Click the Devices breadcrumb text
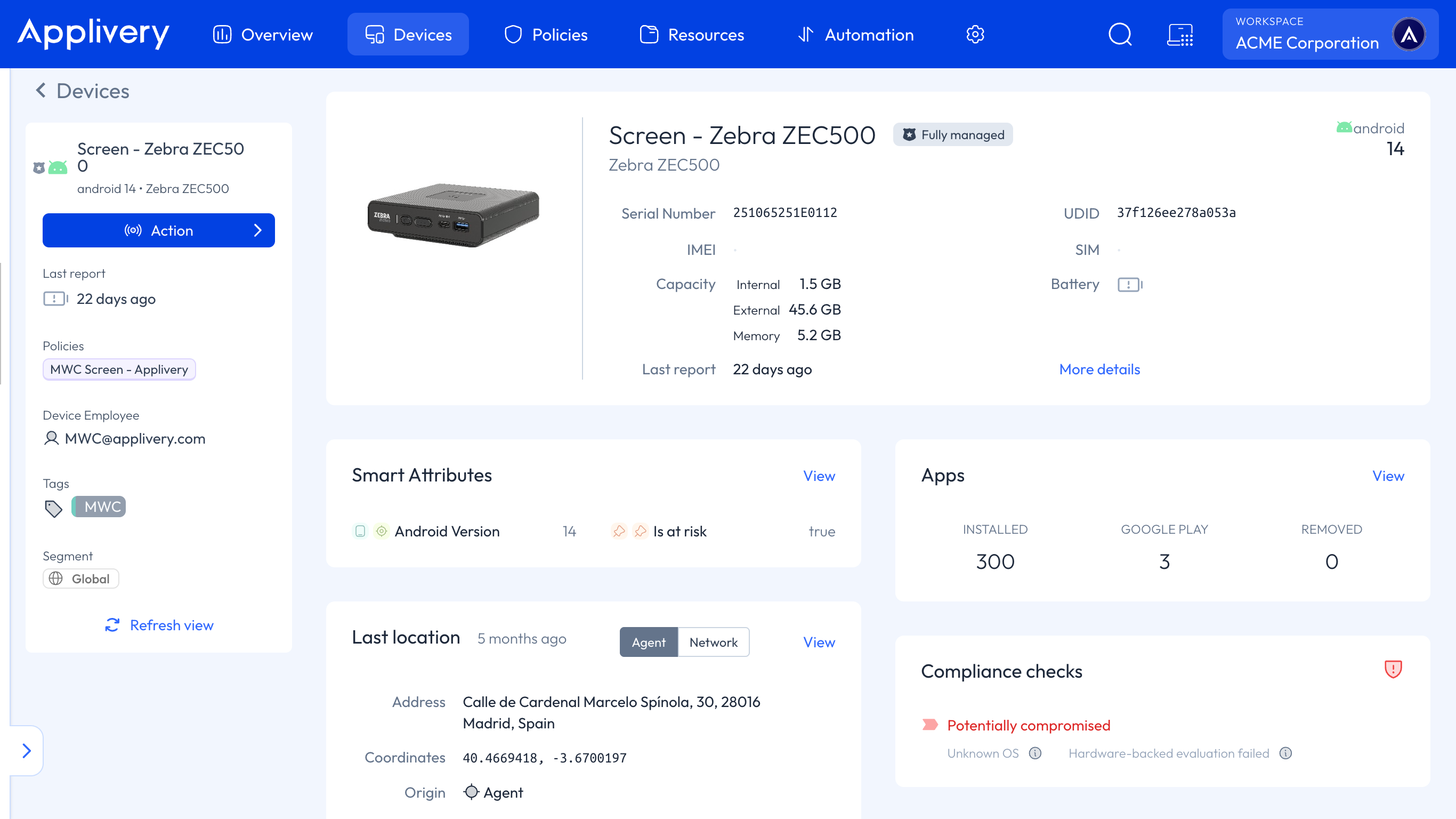 point(93,91)
